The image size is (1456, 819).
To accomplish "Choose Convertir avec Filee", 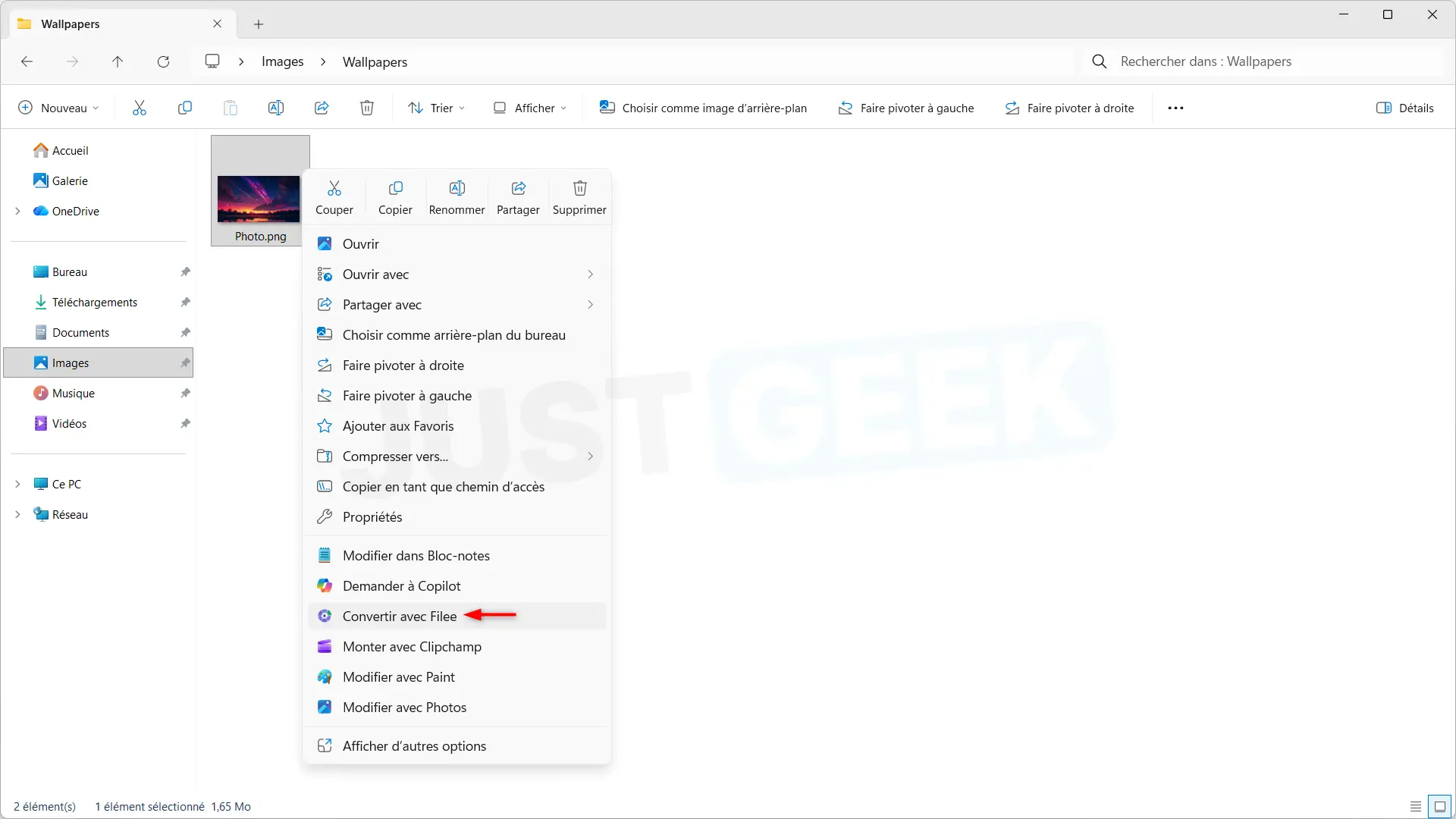I will tap(457, 616).
